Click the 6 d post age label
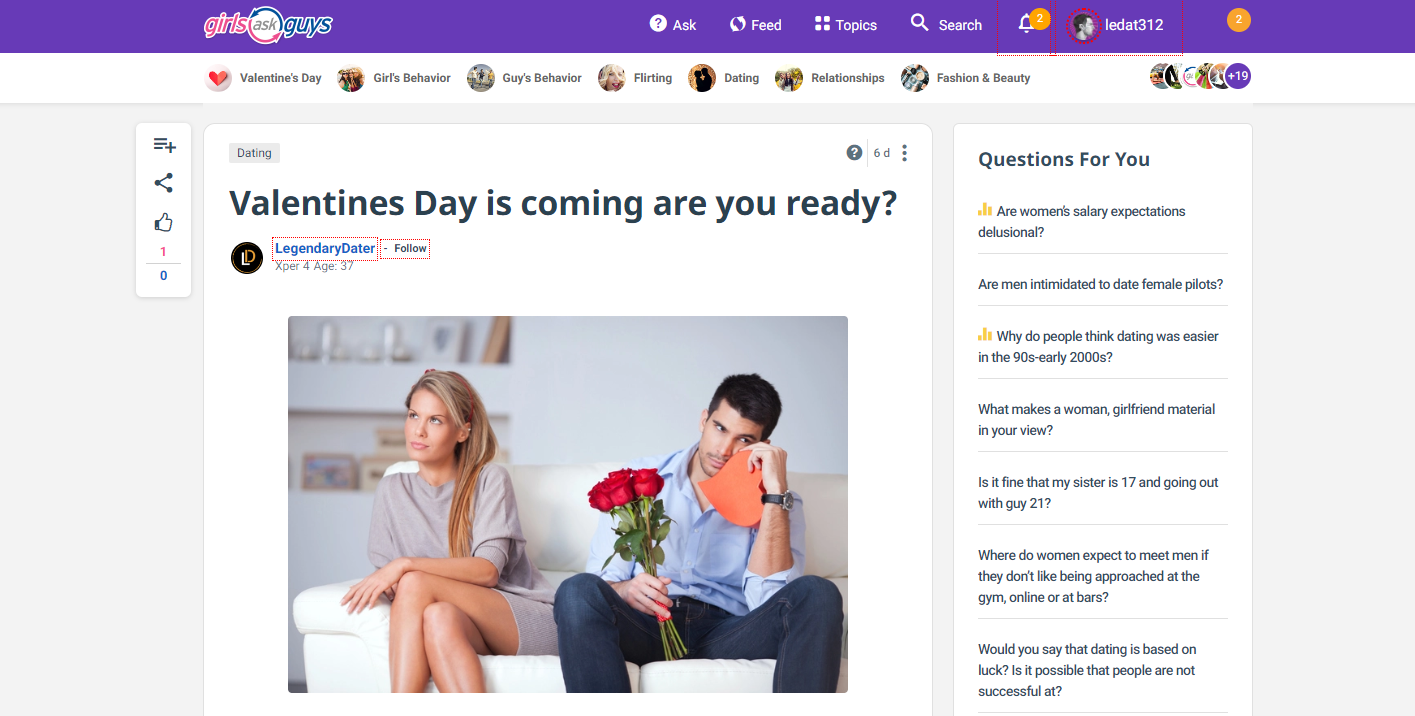1415x716 pixels. pyautogui.click(x=881, y=153)
